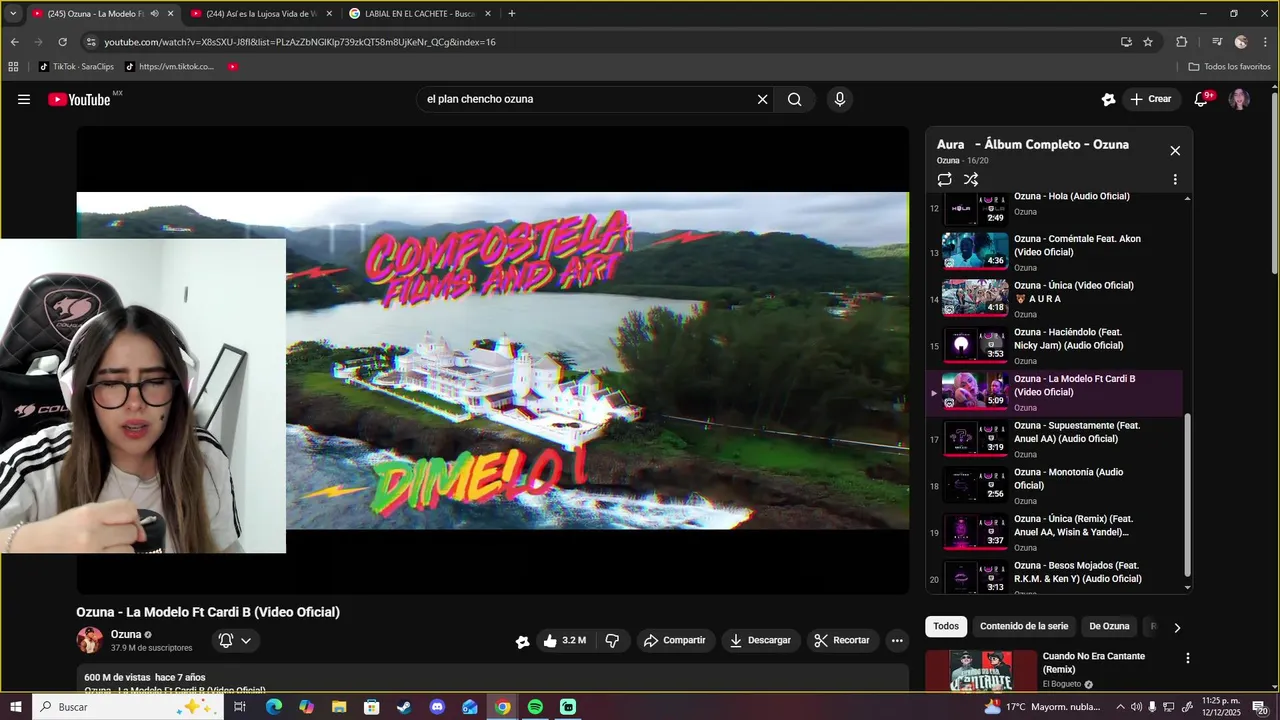Viewport: 1280px width, 720px height.
Task: Mute the Ozuna tab audio icon
Action: click(x=154, y=14)
